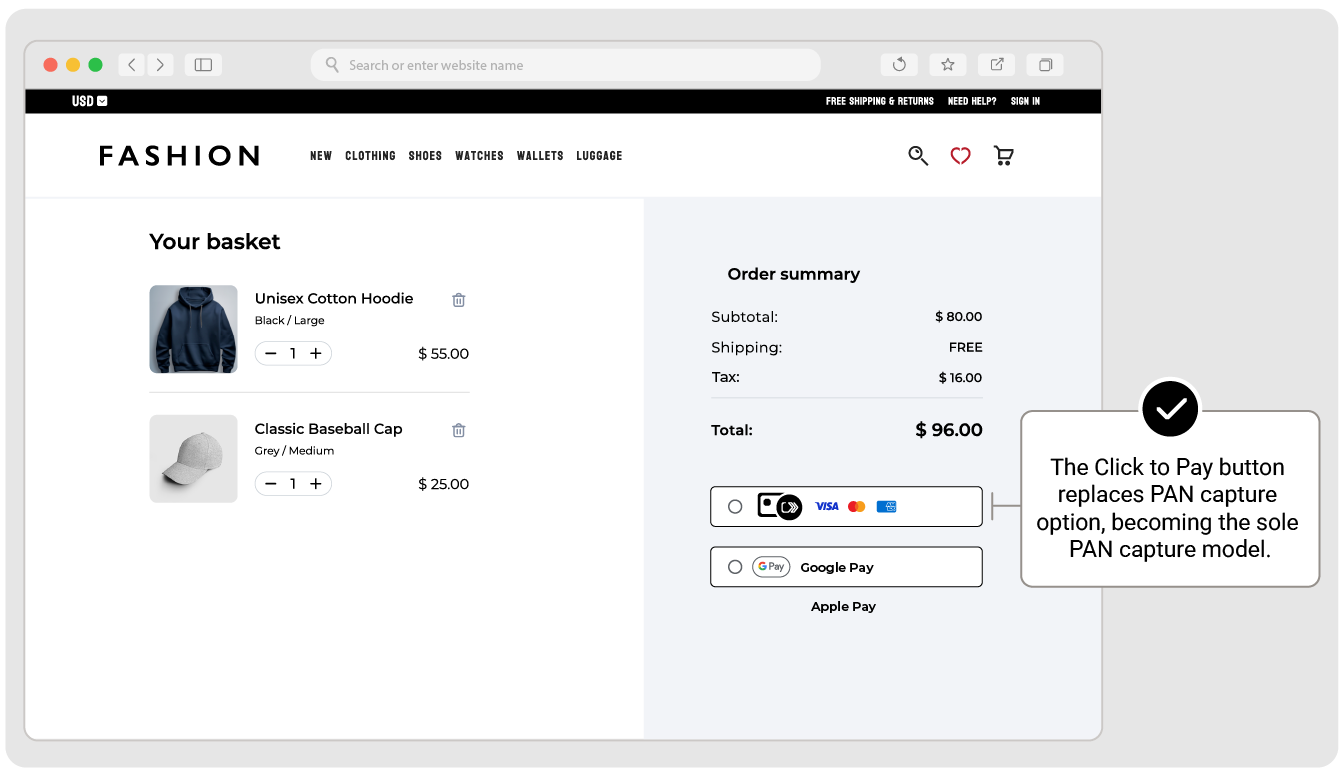Screen dimensions: 1344x782
Task: Click the Order summary heading
Action: click(794, 274)
